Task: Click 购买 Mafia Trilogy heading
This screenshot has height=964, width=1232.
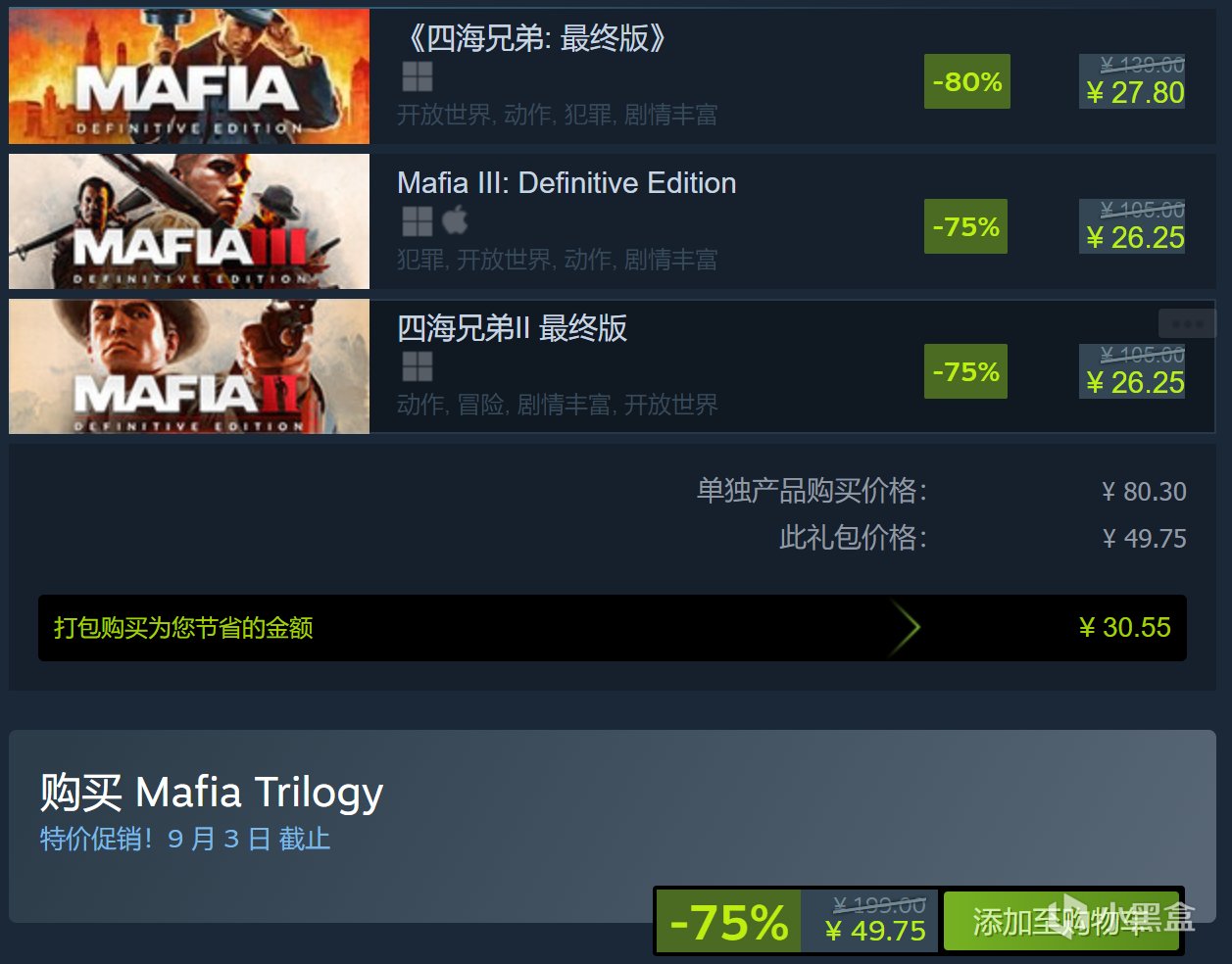Action: click(x=212, y=792)
